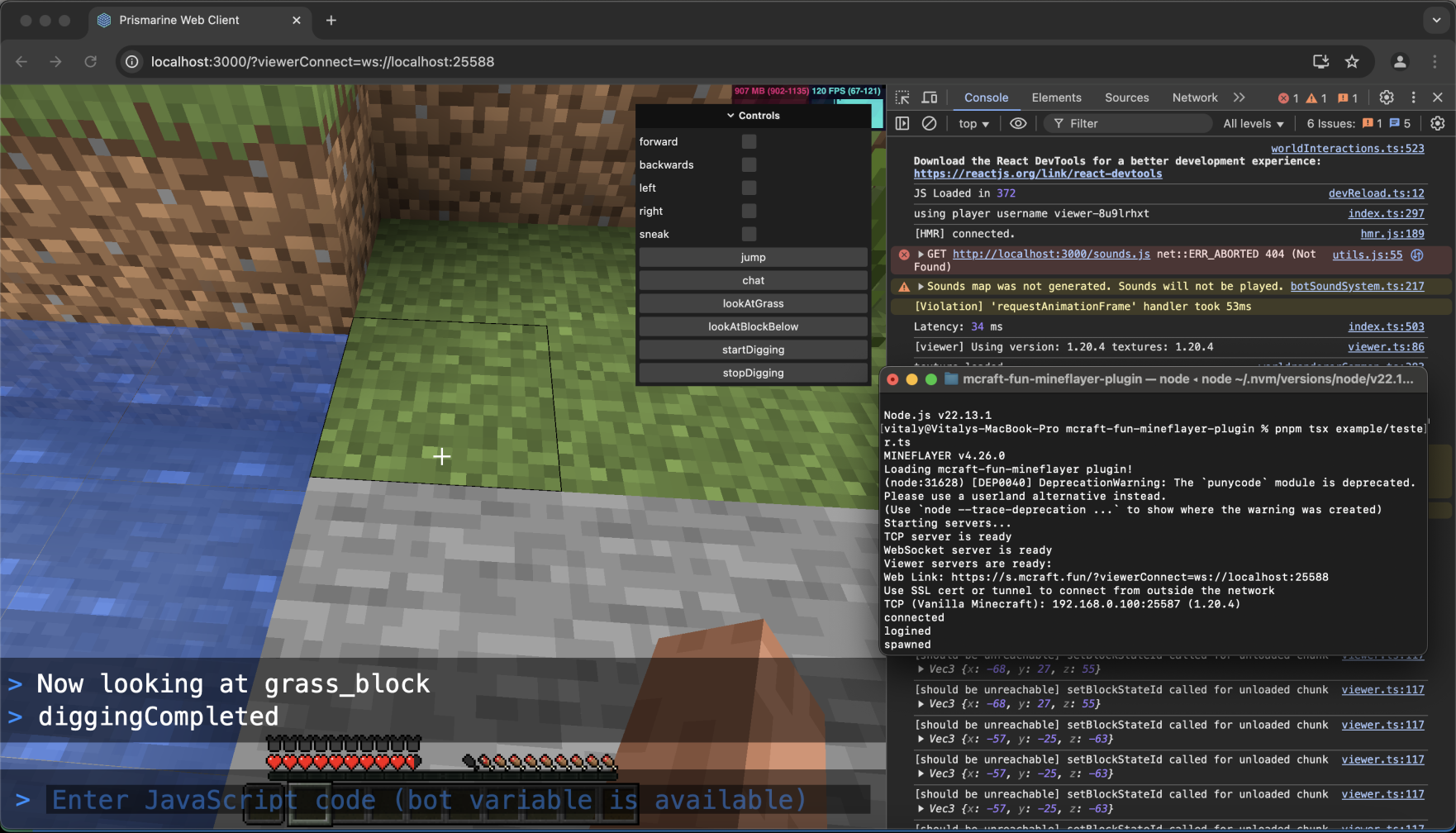Screen dimensions: 1456x833
Task: Click the startDigging button
Action: click(753, 350)
